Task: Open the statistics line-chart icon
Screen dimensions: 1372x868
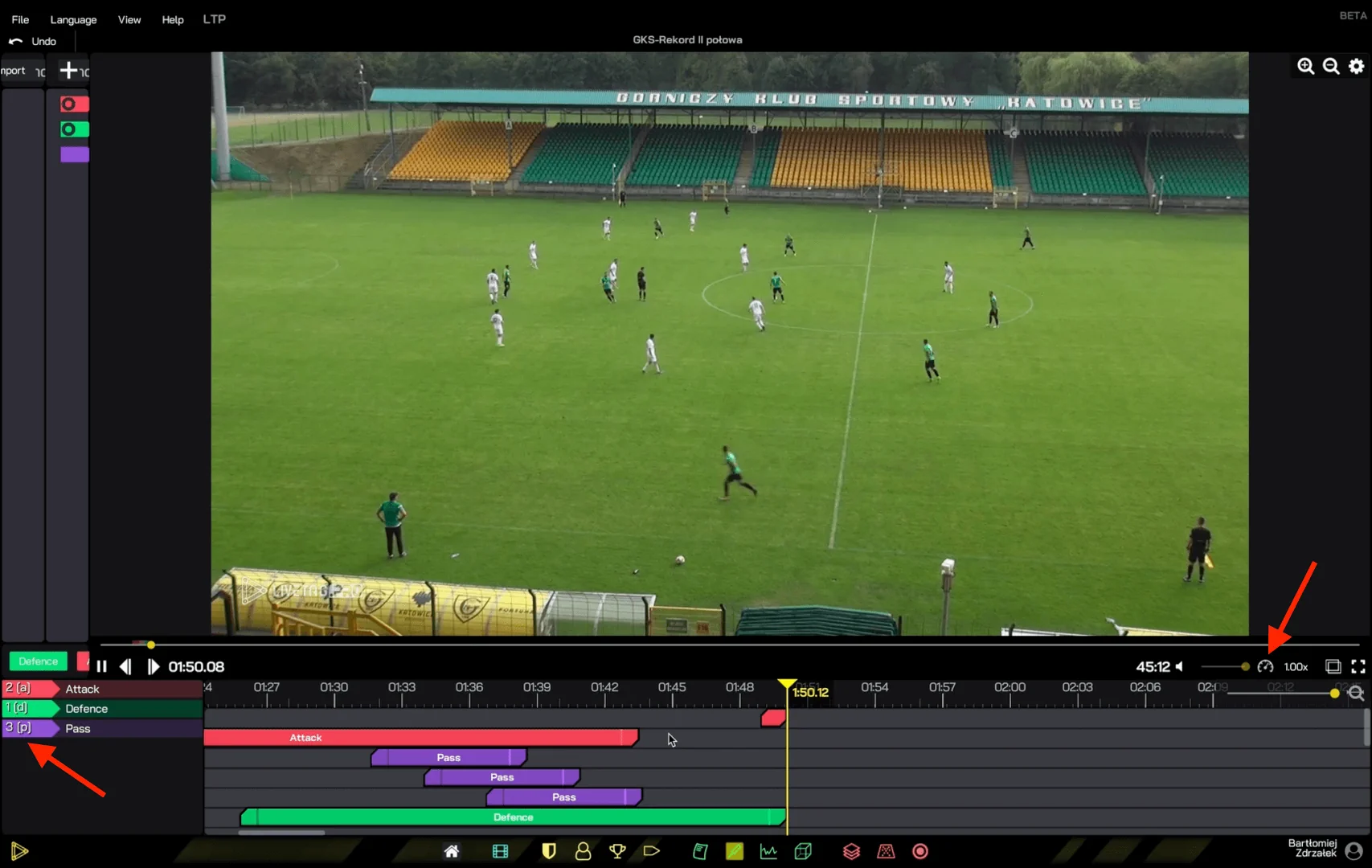Action: tap(768, 851)
